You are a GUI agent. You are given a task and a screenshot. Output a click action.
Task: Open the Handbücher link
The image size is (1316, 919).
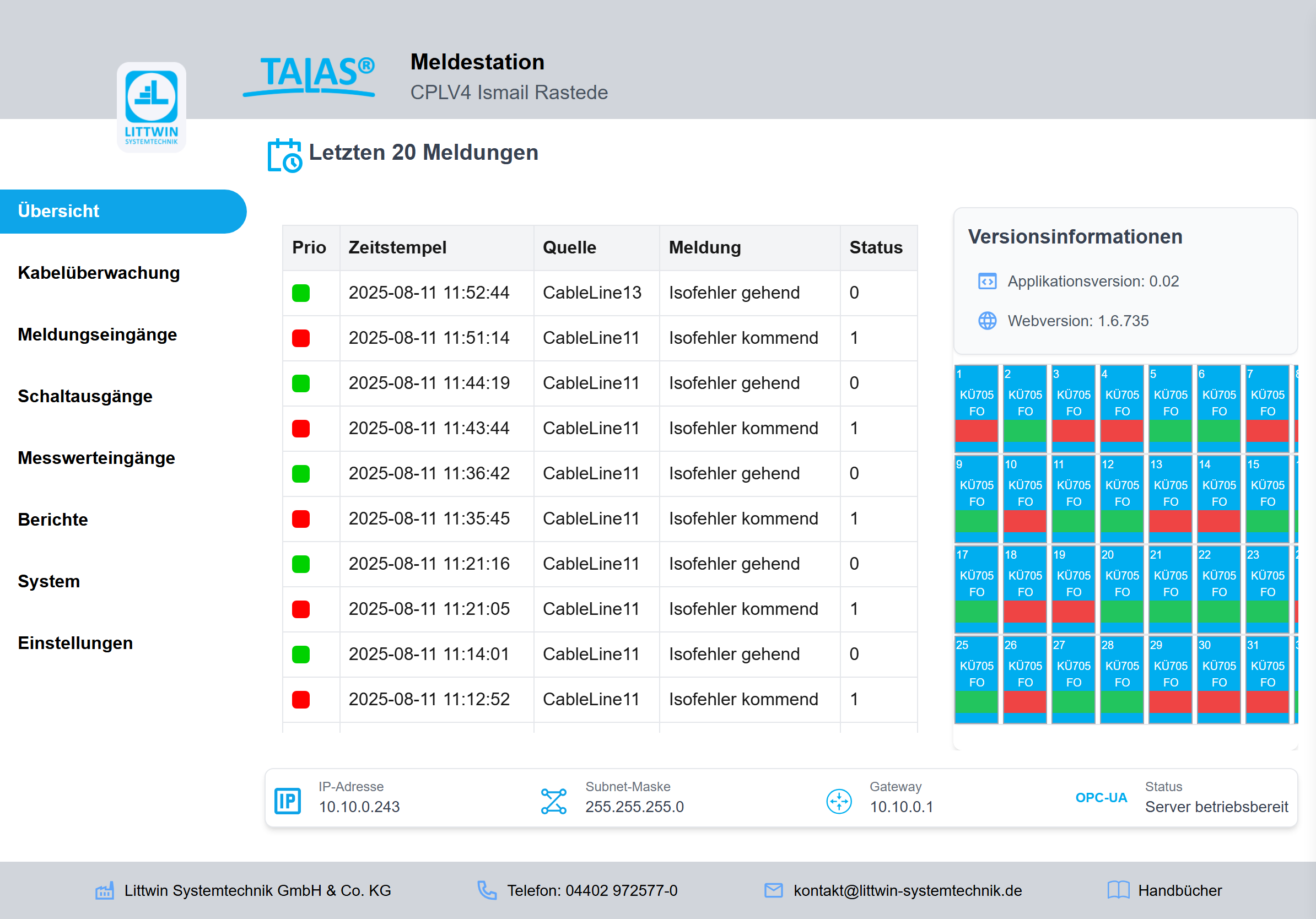pyautogui.click(x=1179, y=890)
